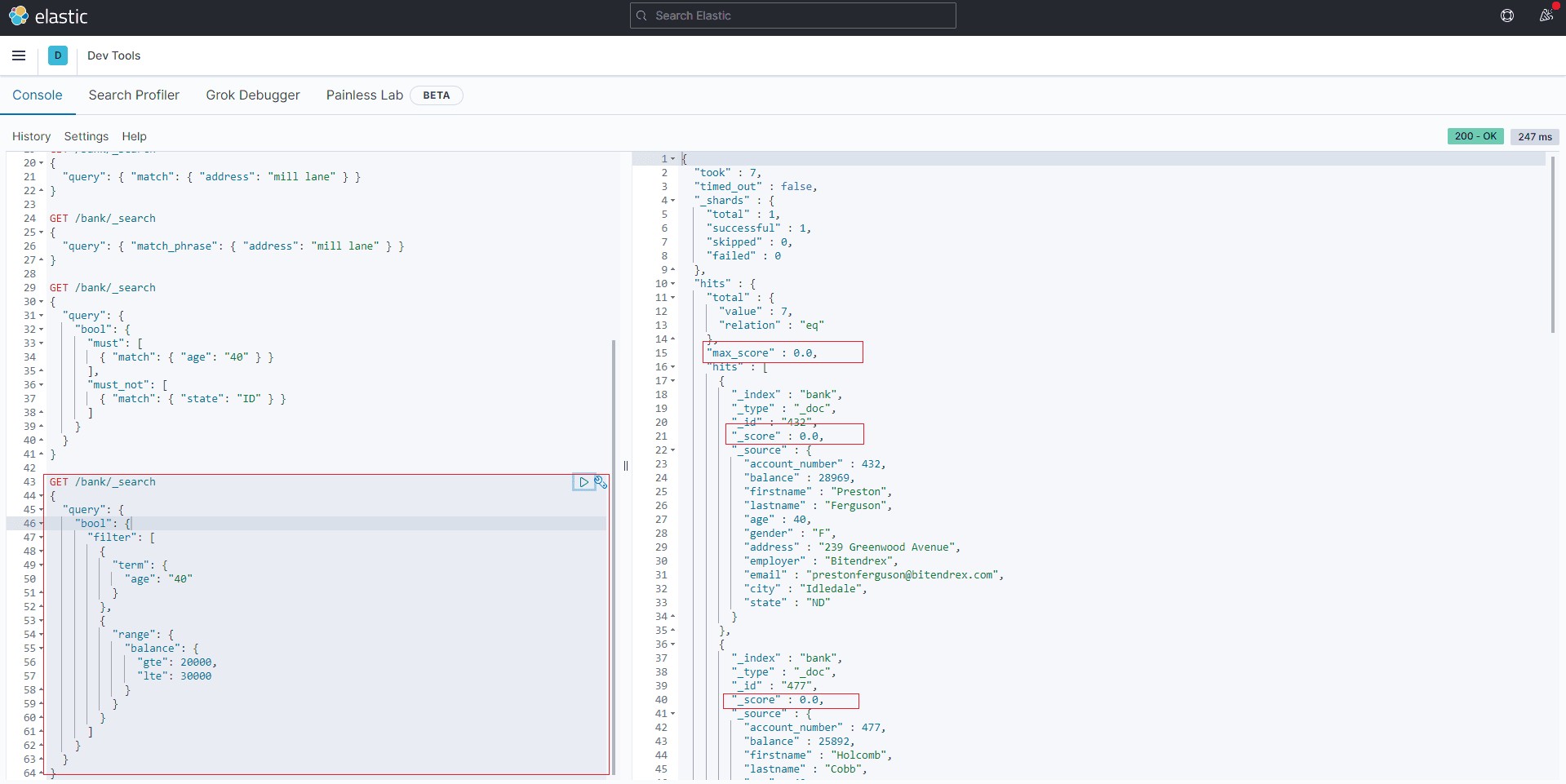Open the newsfeed notifications icon

(1545, 16)
